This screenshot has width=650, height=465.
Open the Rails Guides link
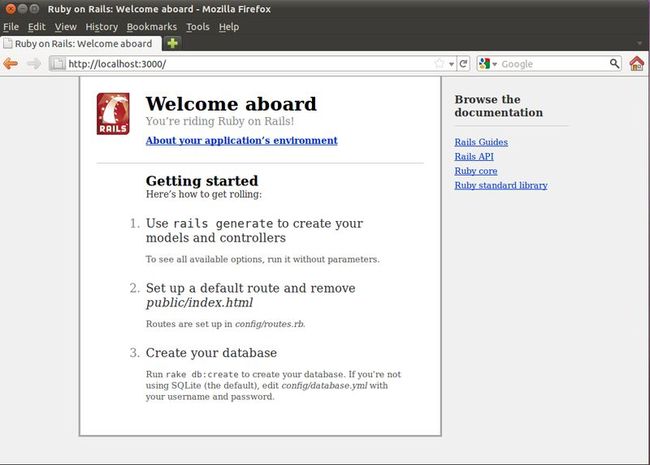coord(481,142)
